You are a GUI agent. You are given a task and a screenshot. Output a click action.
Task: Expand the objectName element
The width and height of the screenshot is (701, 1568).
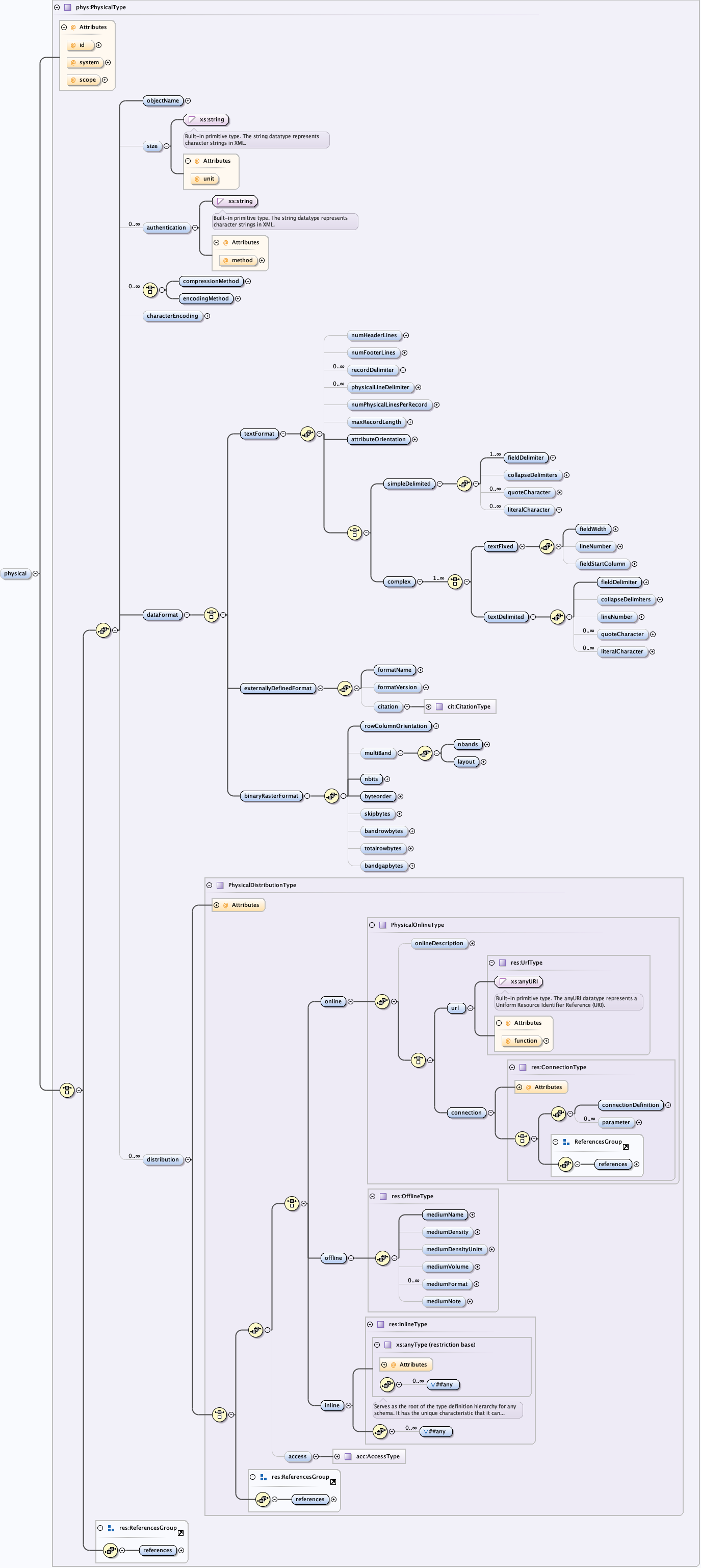(188, 101)
